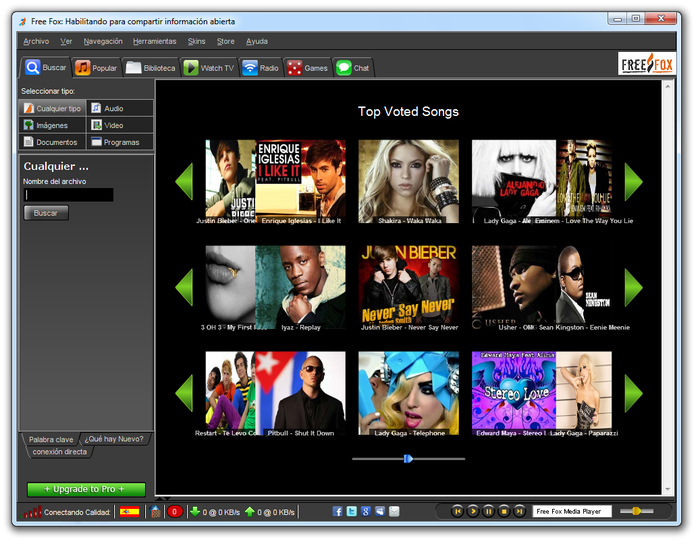Pause the media player
The image size is (700, 548).
pos(488,511)
